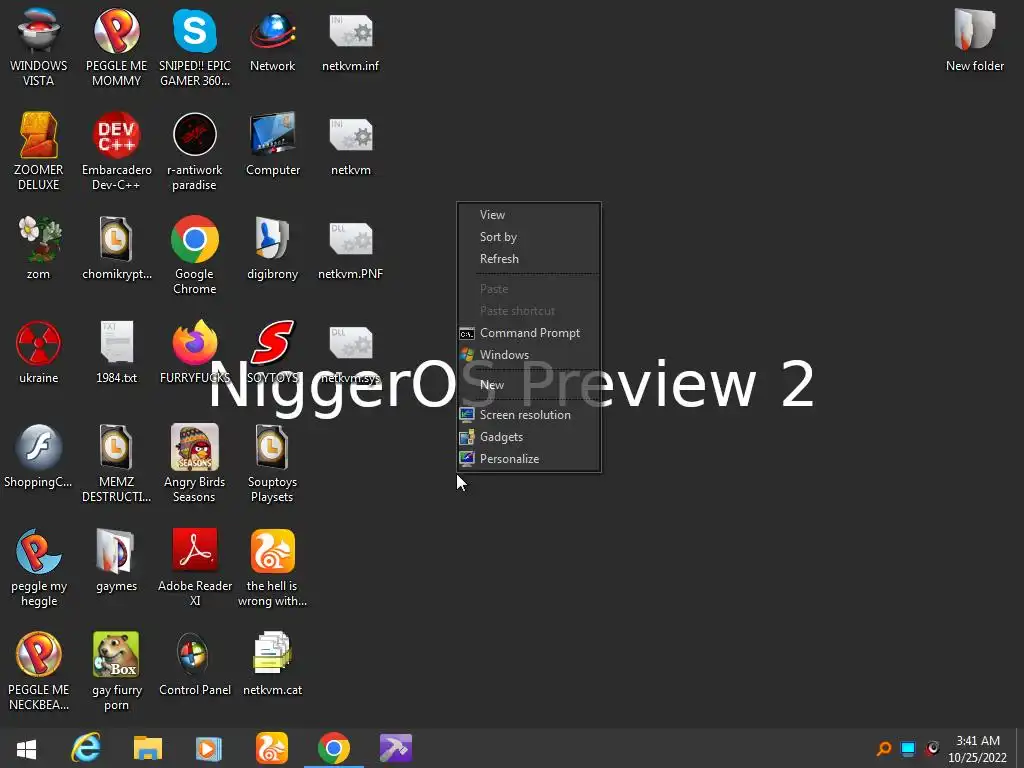Open the 1984.txt text file

116,352
